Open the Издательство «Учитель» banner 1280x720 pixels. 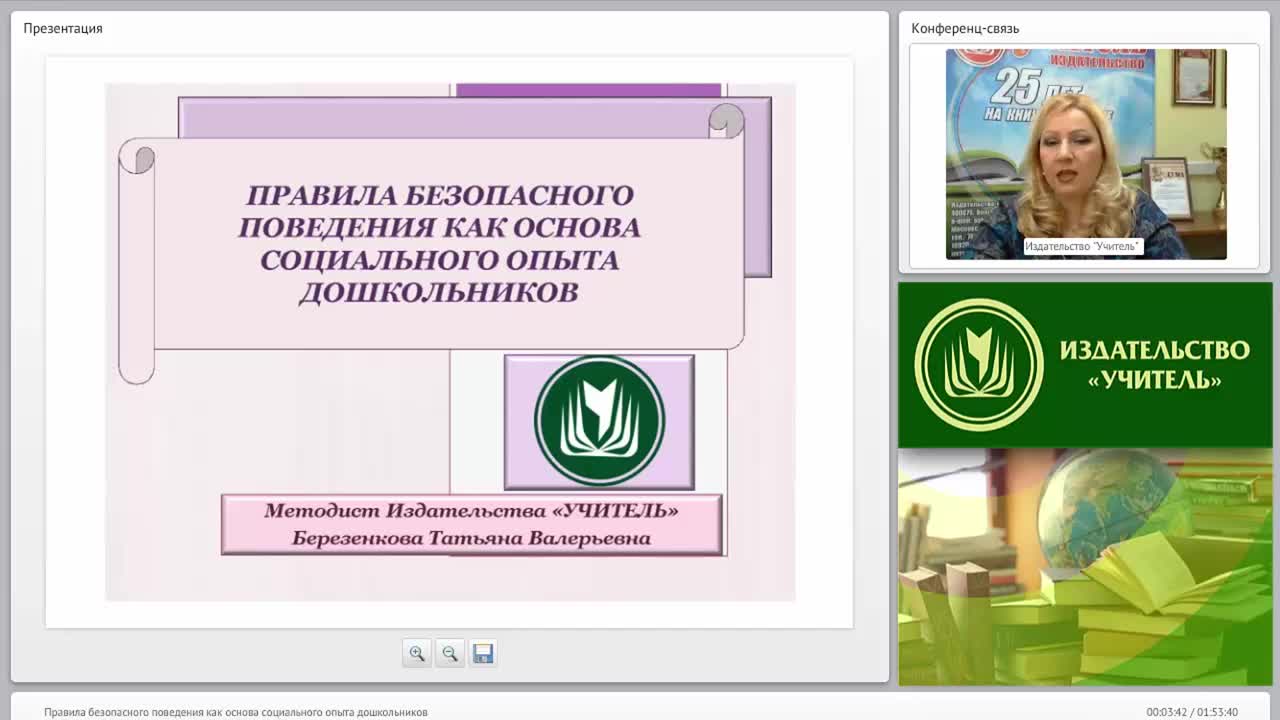point(1085,365)
